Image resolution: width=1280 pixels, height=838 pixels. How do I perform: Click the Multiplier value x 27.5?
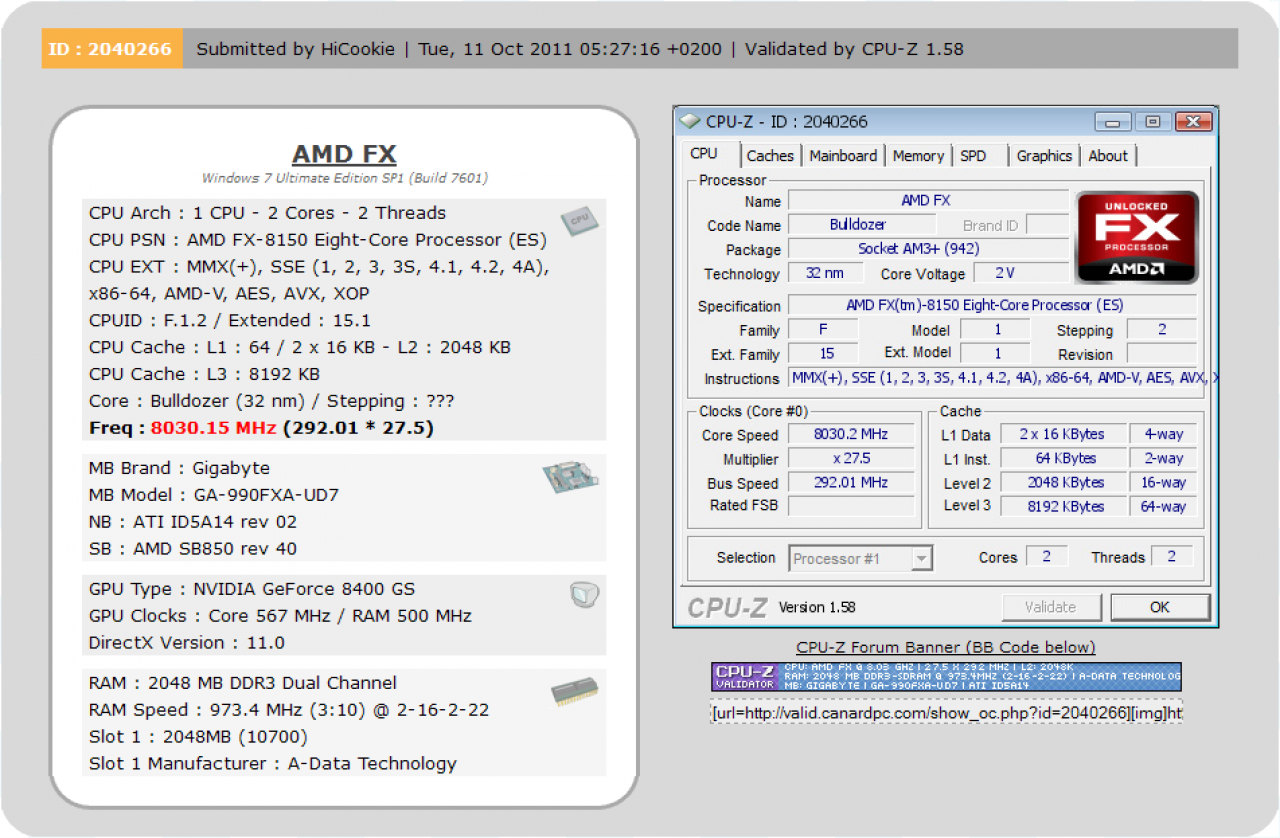pos(851,459)
